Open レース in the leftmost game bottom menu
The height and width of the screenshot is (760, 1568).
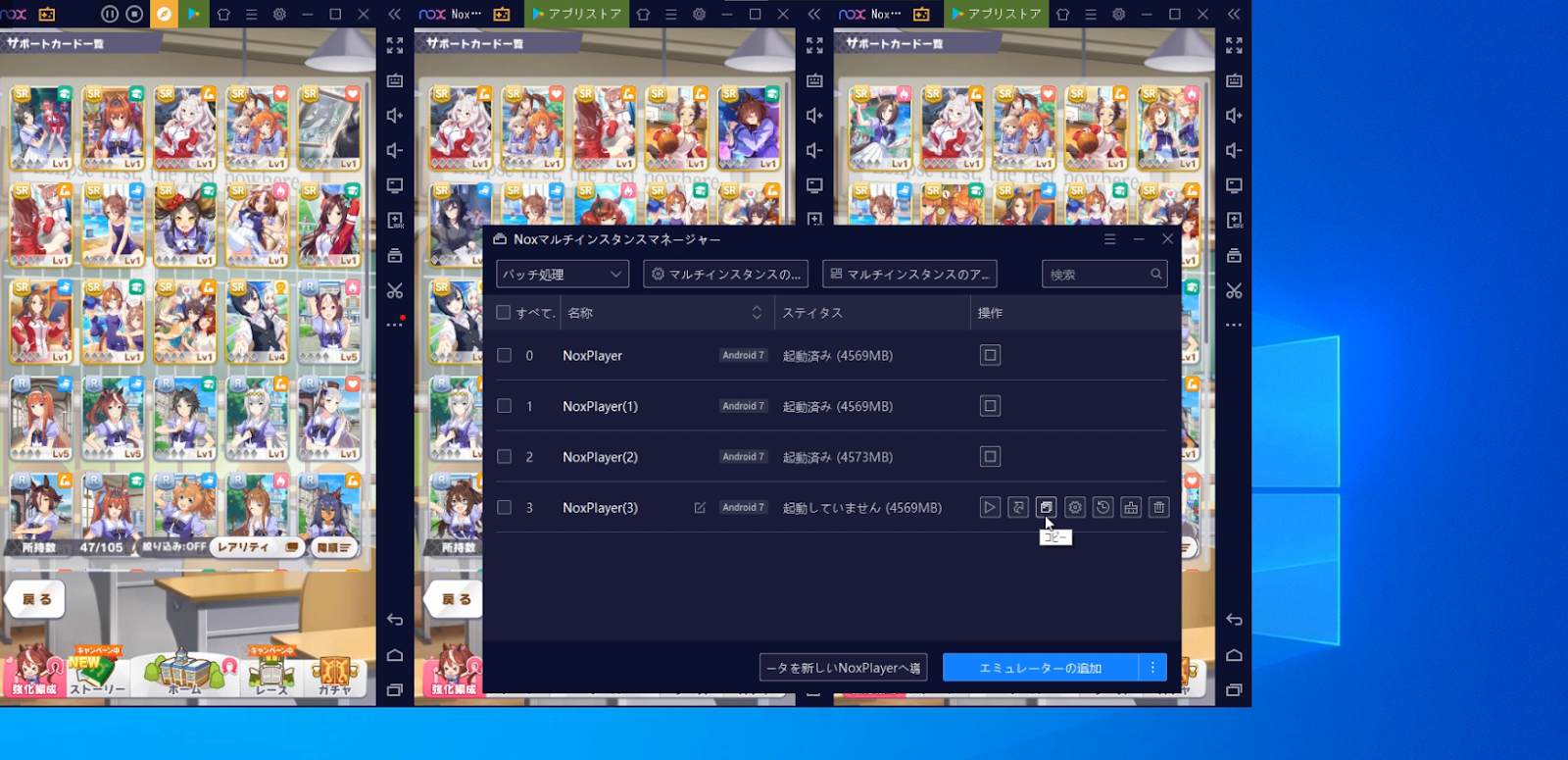pos(271,673)
